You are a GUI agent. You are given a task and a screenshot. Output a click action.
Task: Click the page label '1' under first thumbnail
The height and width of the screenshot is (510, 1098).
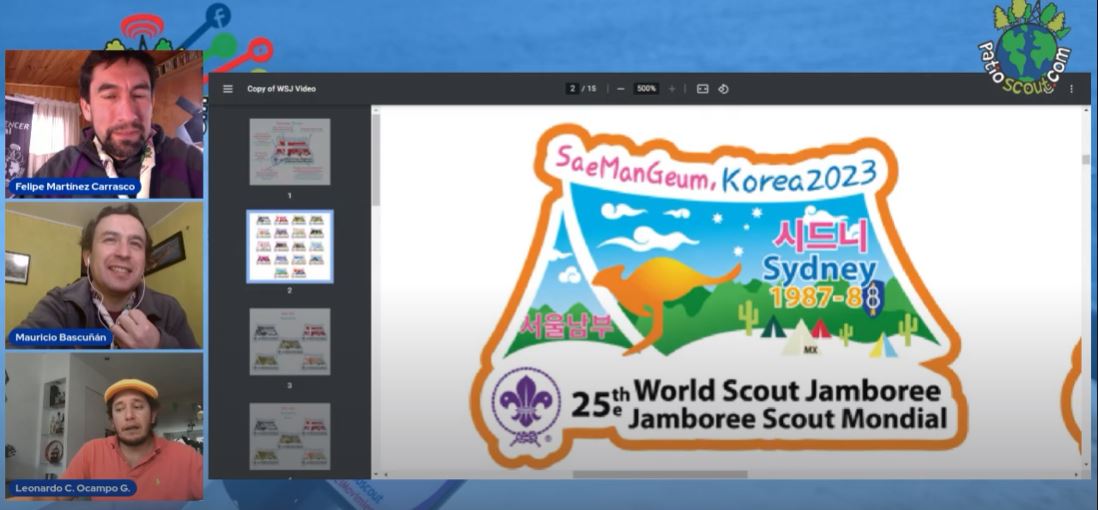pos(290,195)
